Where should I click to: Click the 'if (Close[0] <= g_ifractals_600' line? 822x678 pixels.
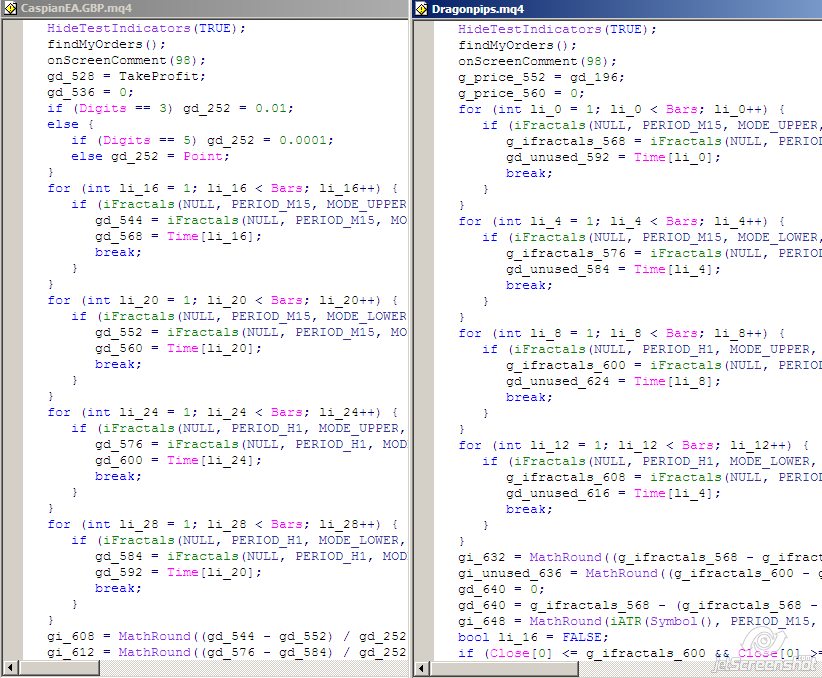640,653
